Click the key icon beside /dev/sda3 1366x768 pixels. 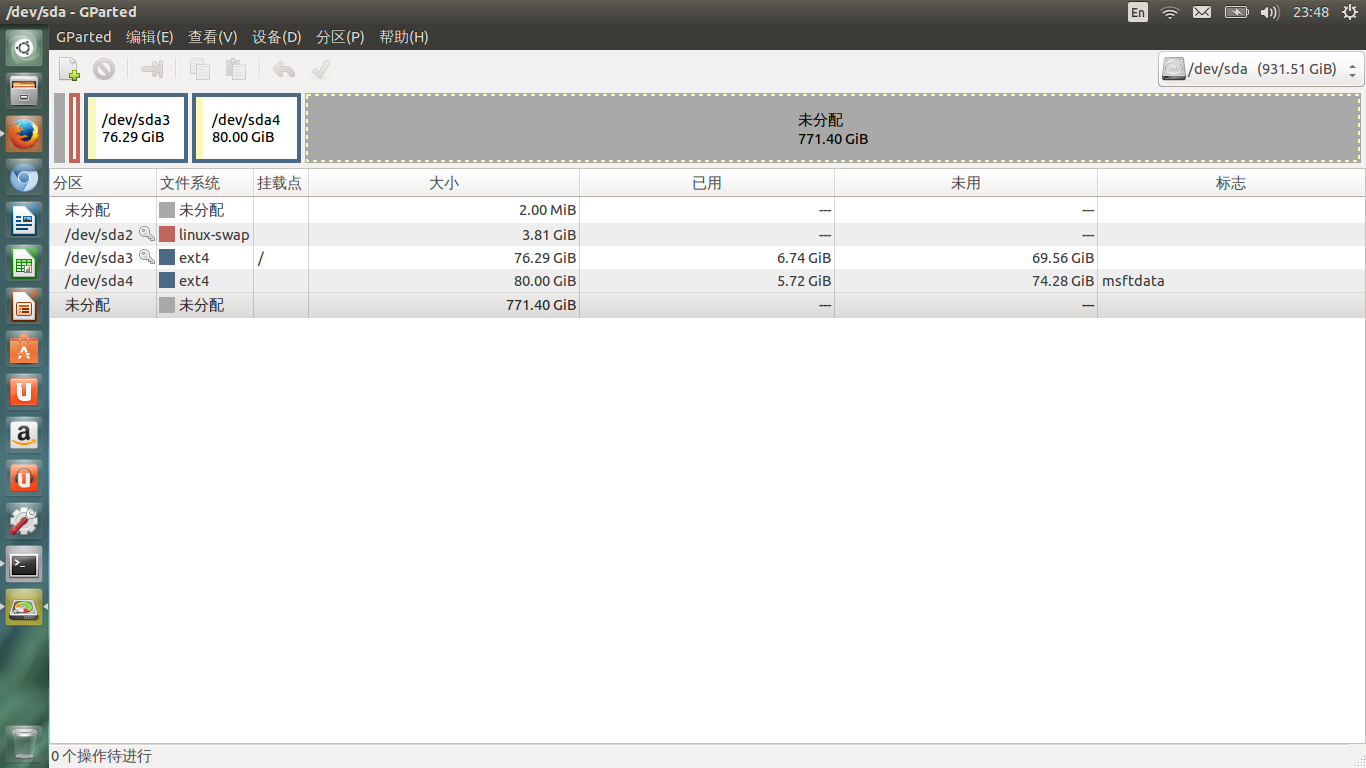pos(146,257)
